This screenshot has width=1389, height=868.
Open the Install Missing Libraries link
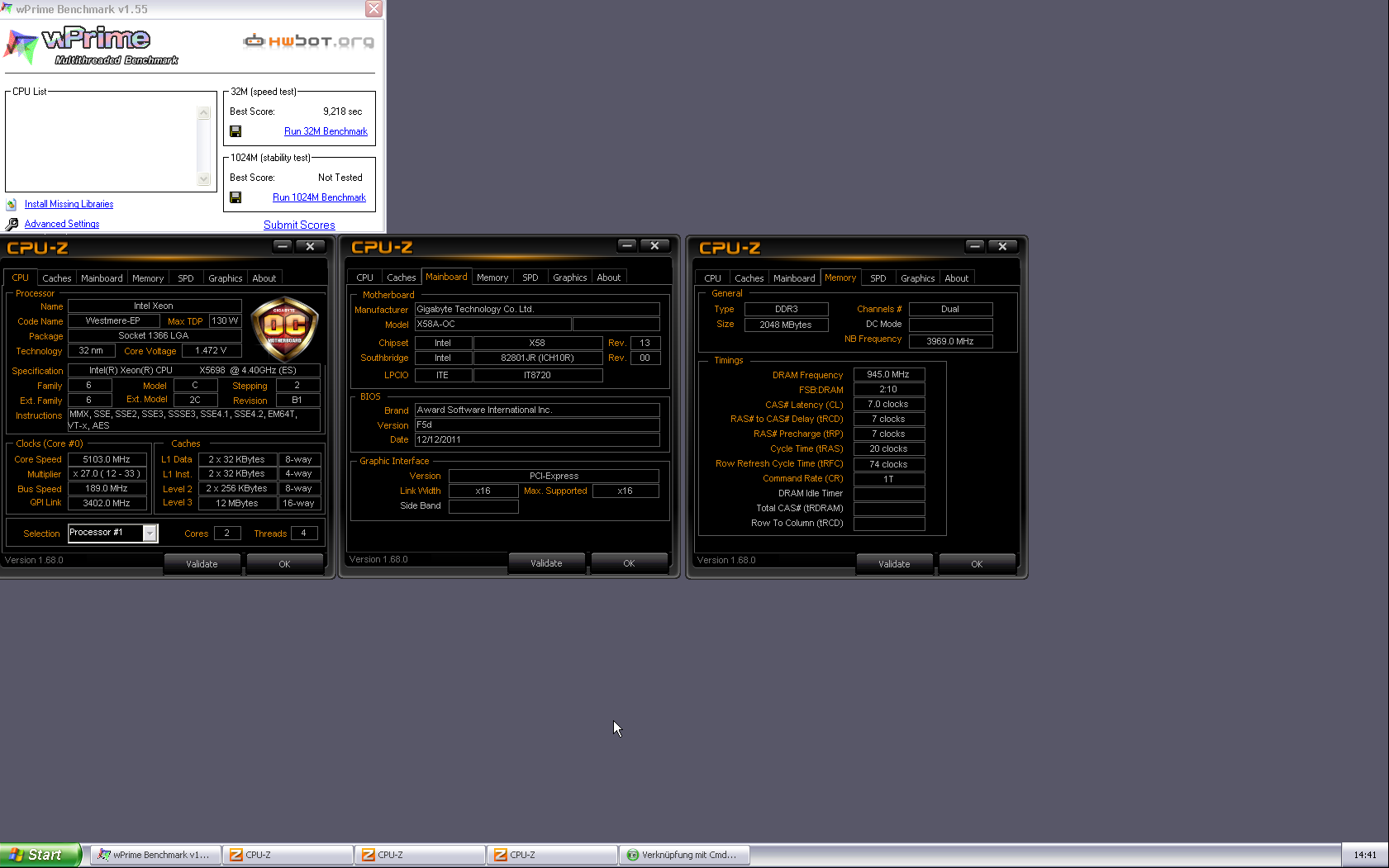point(69,204)
